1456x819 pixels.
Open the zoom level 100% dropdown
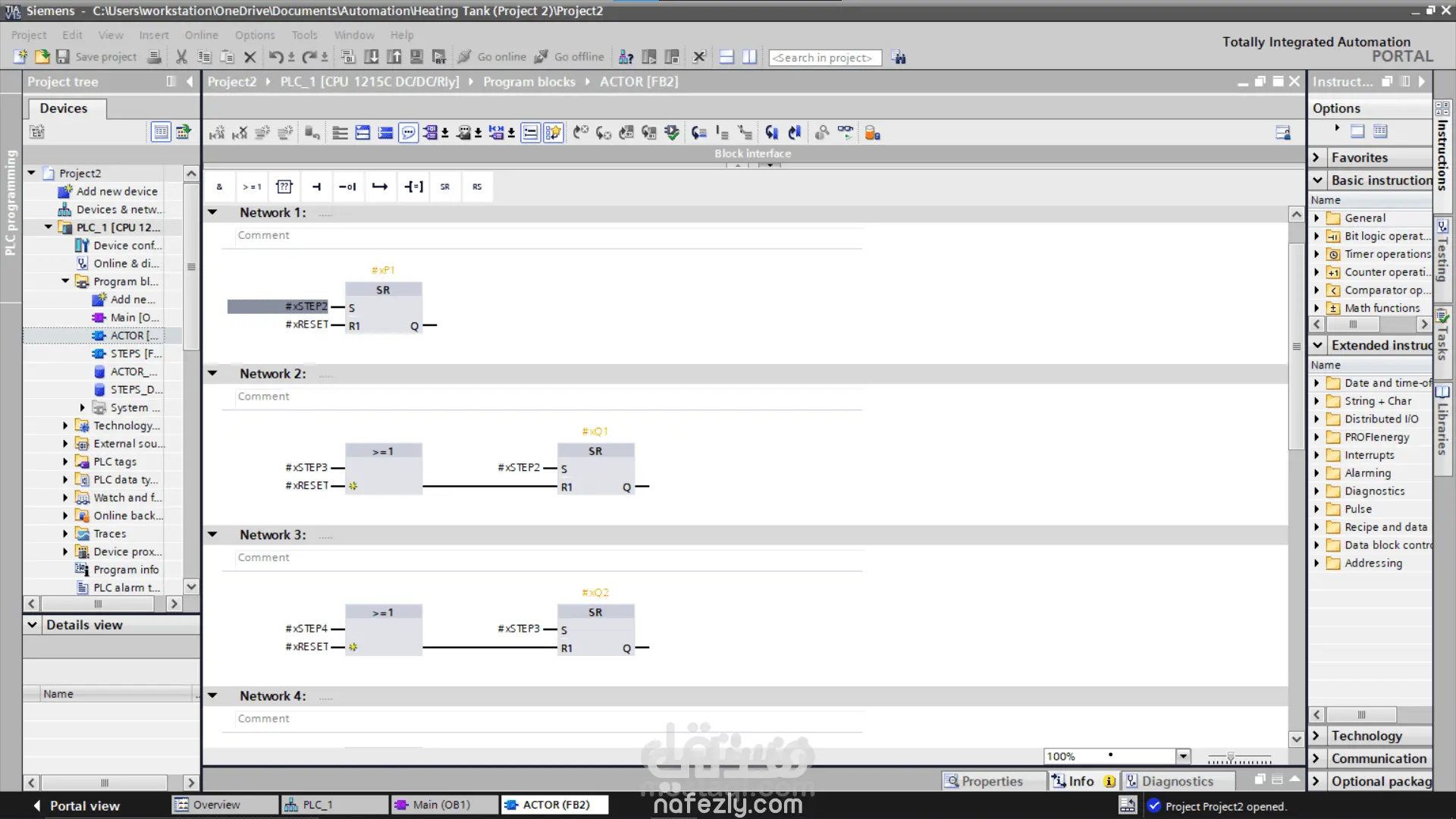pos(1183,756)
